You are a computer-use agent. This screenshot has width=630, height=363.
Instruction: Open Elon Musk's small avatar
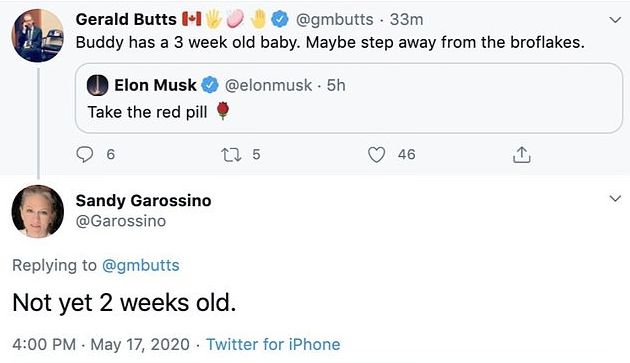point(98,85)
